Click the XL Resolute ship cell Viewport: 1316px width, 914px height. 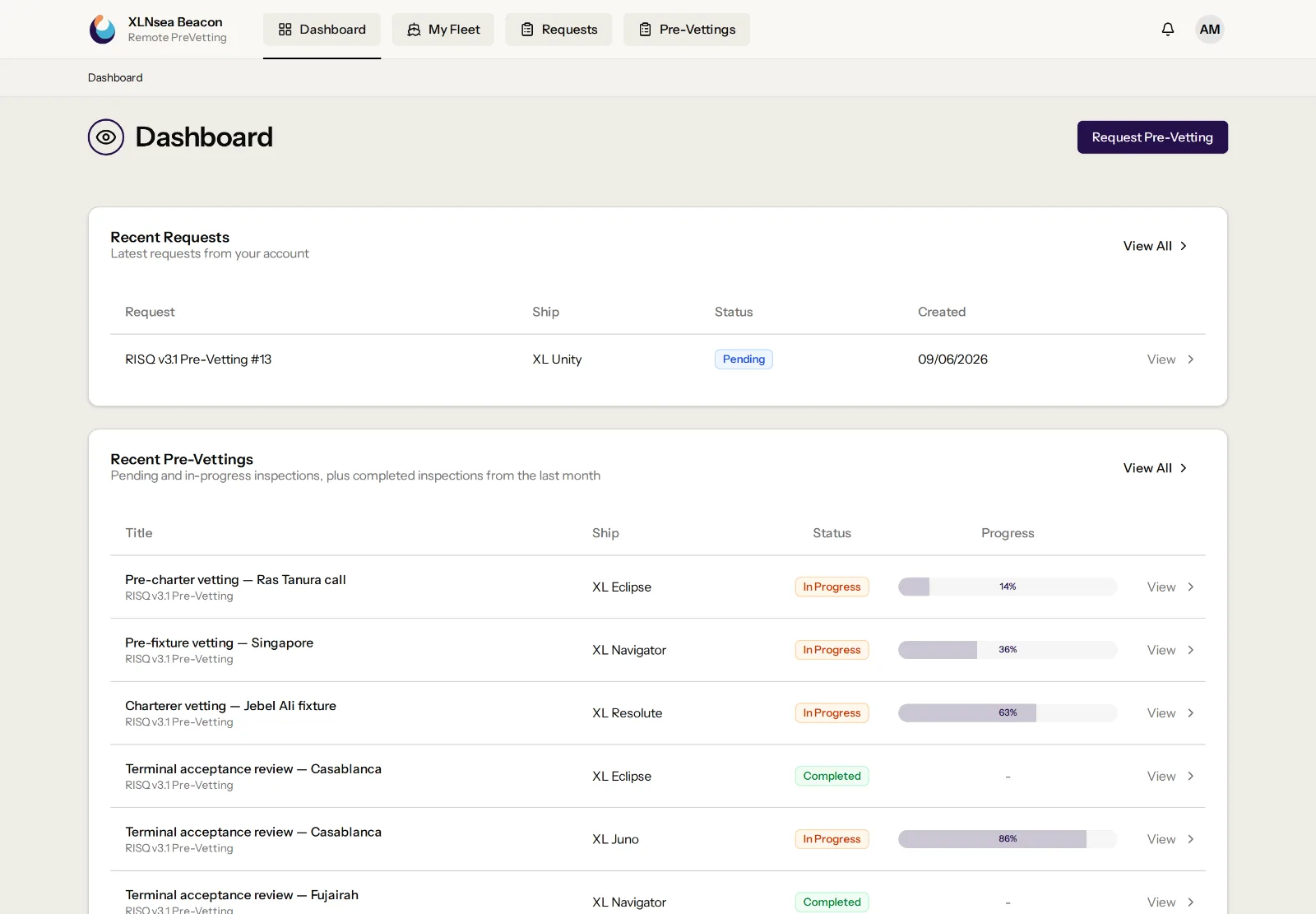pos(627,713)
